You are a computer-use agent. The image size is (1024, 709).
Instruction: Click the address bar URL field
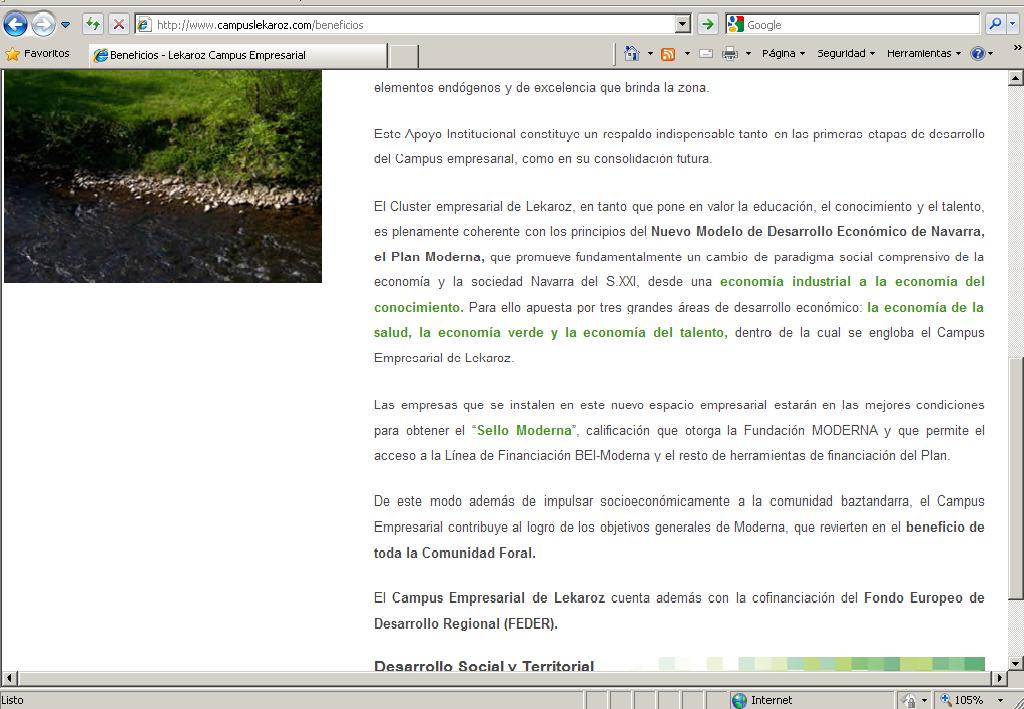[411, 25]
